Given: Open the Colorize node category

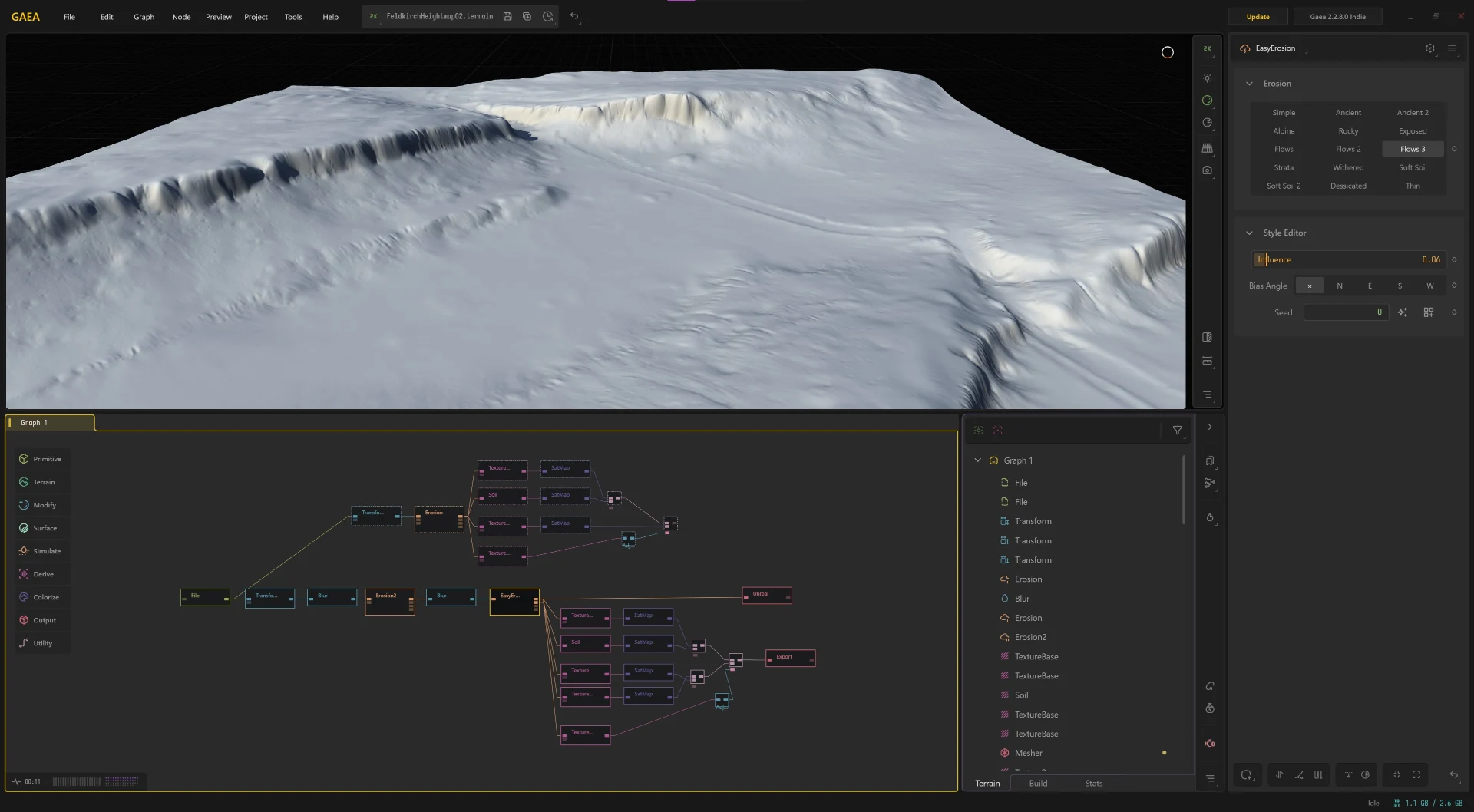Looking at the screenshot, I should click(42, 597).
